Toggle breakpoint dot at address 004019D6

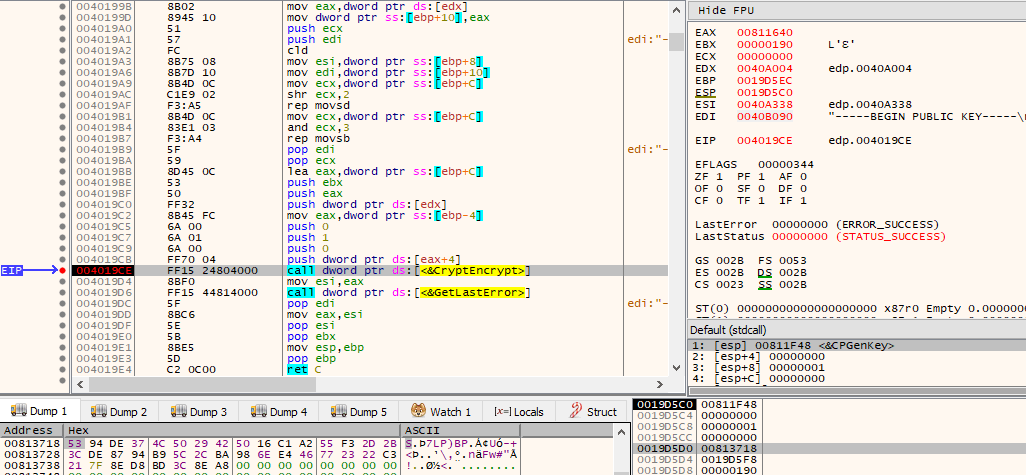coord(62,292)
